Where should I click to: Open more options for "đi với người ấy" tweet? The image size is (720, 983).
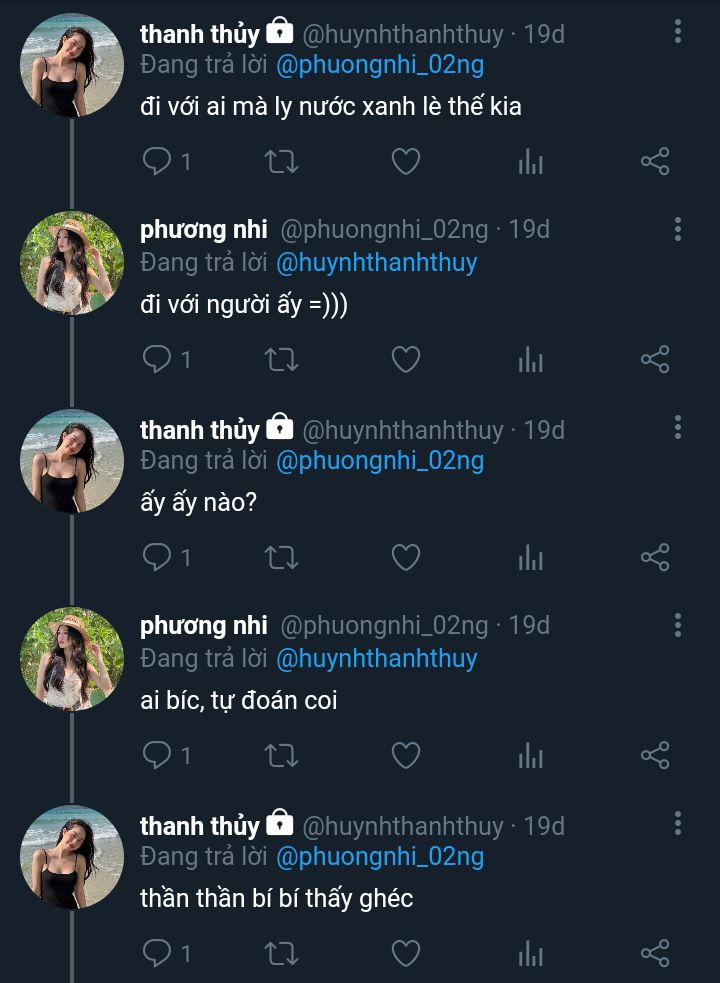(678, 230)
